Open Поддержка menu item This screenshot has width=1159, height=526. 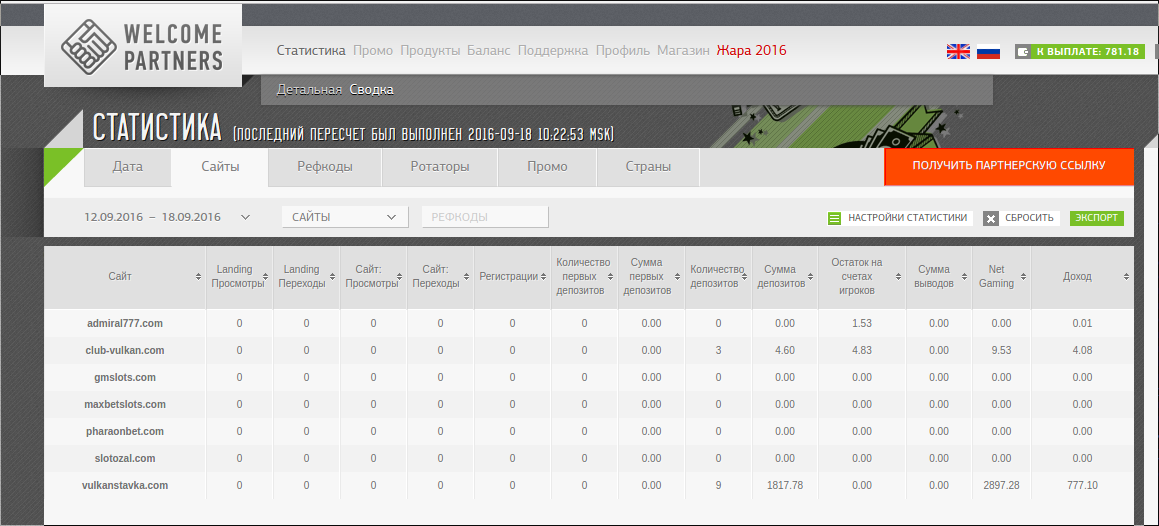pos(553,51)
